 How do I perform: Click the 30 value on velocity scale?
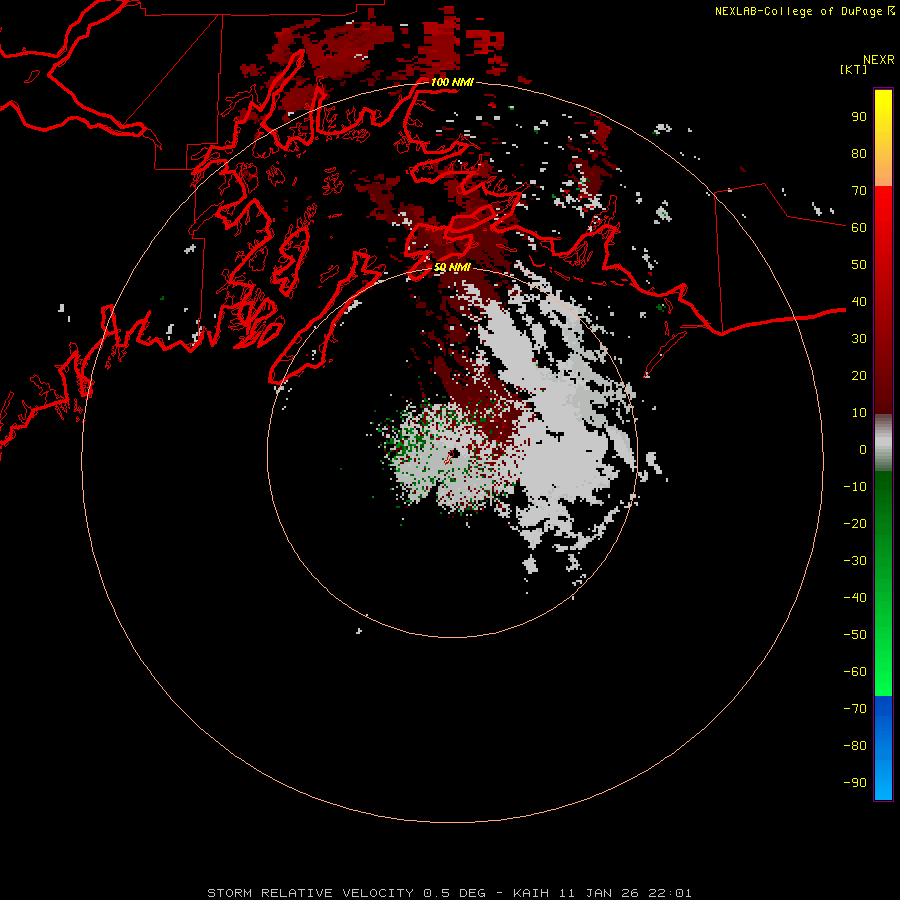(x=859, y=339)
